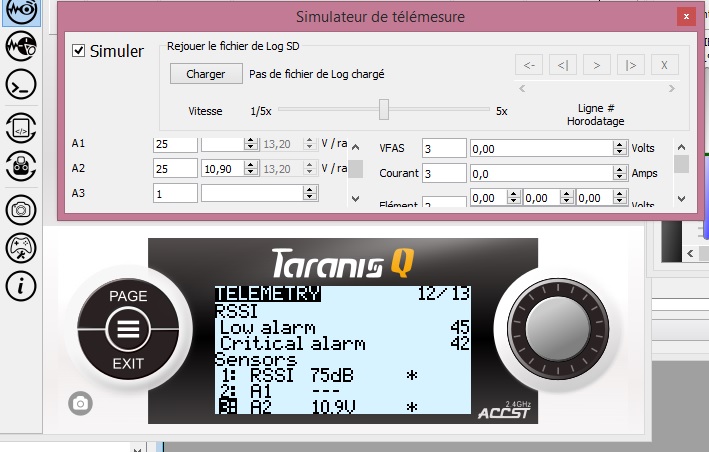
Task: Click the 'Critical alarm' line on LCD
Action: click(343, 344)
